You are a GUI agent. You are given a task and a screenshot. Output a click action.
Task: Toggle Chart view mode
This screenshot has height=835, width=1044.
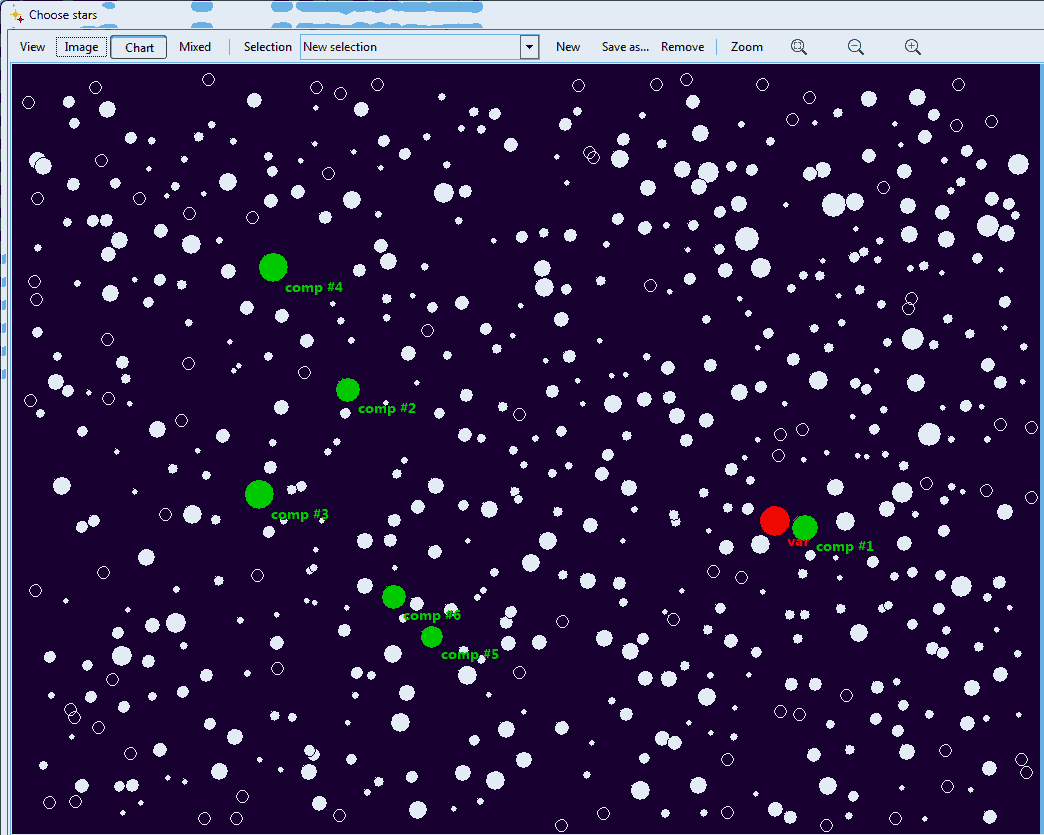(139, 47)
